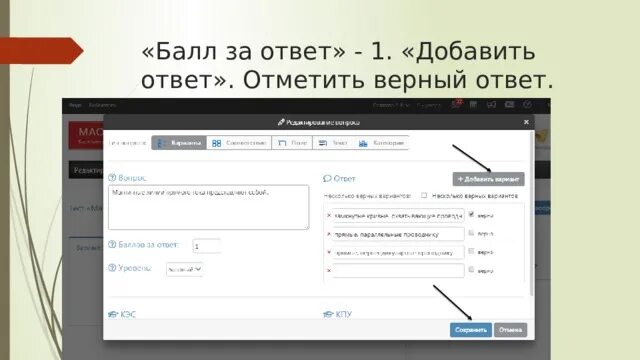Screen dimensions: 640x360
Task: Click the speech bubble icon beside Ответ
Action: coord(327,178)
